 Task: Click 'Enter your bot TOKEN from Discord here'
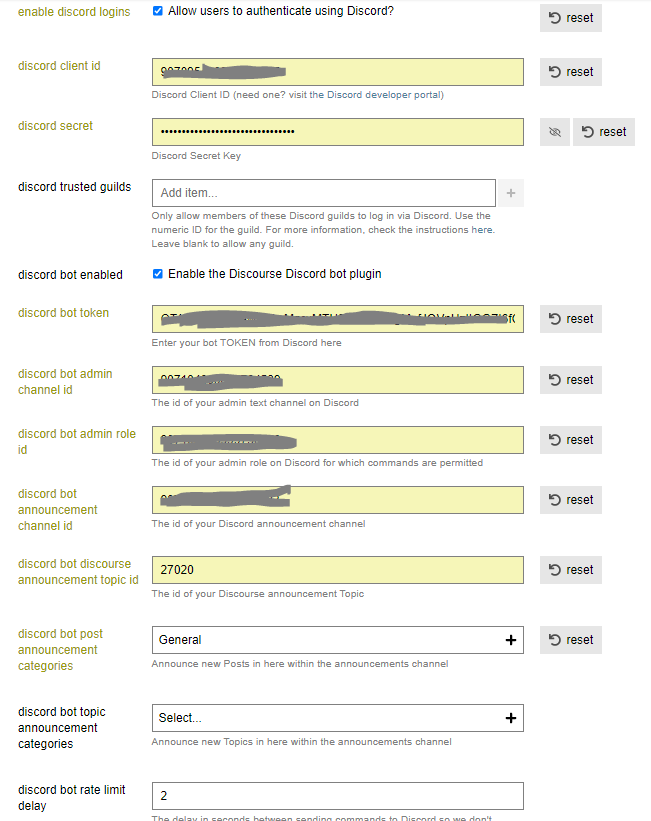246,342
